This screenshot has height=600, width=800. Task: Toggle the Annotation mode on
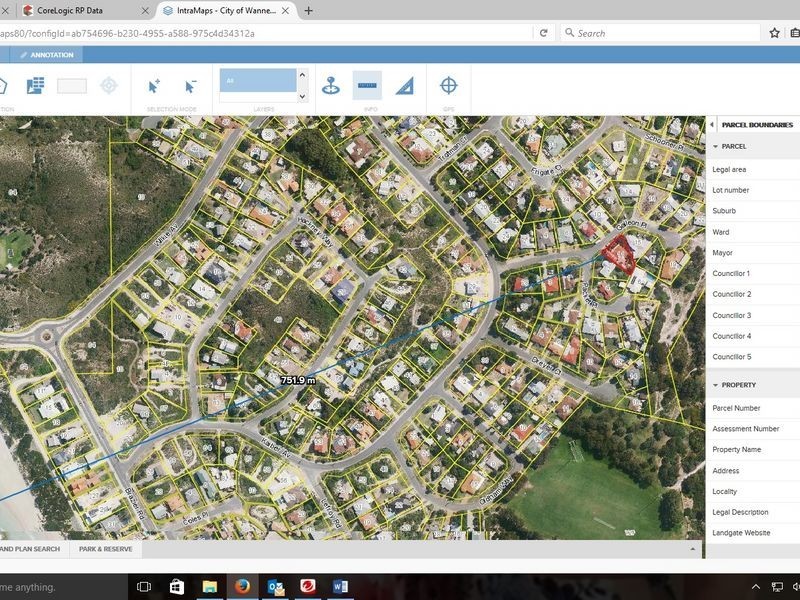click(x=52, y=55)
